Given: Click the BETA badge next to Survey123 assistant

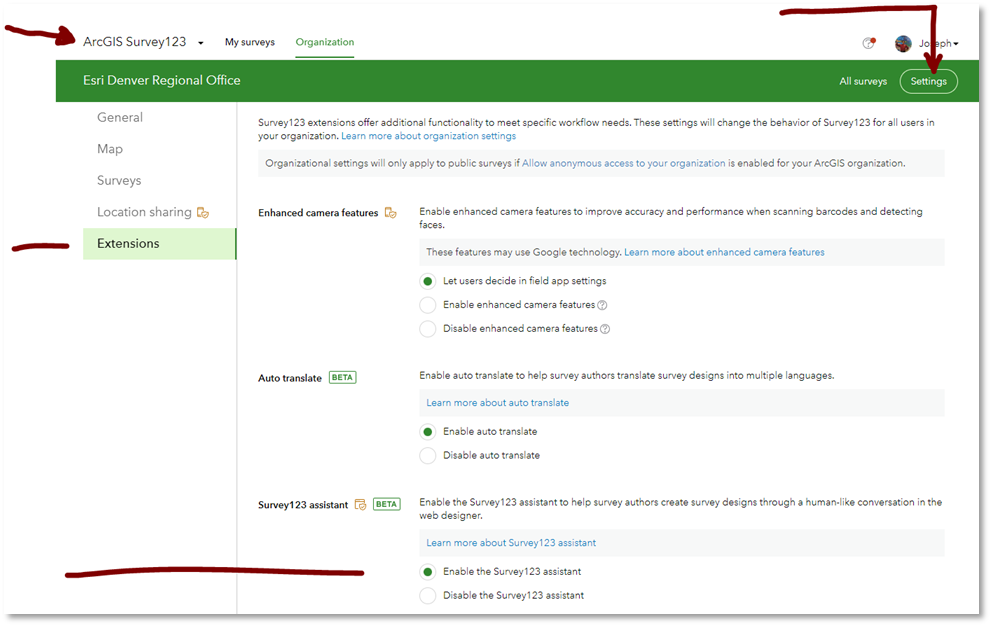Looking at the screenshot, I should tap(387, 504).
